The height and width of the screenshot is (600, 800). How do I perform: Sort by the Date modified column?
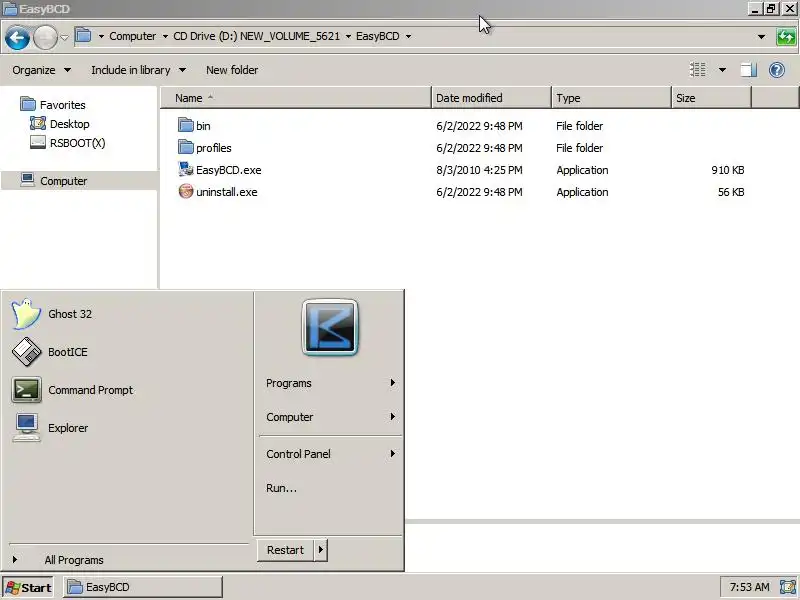pos(491,98)
